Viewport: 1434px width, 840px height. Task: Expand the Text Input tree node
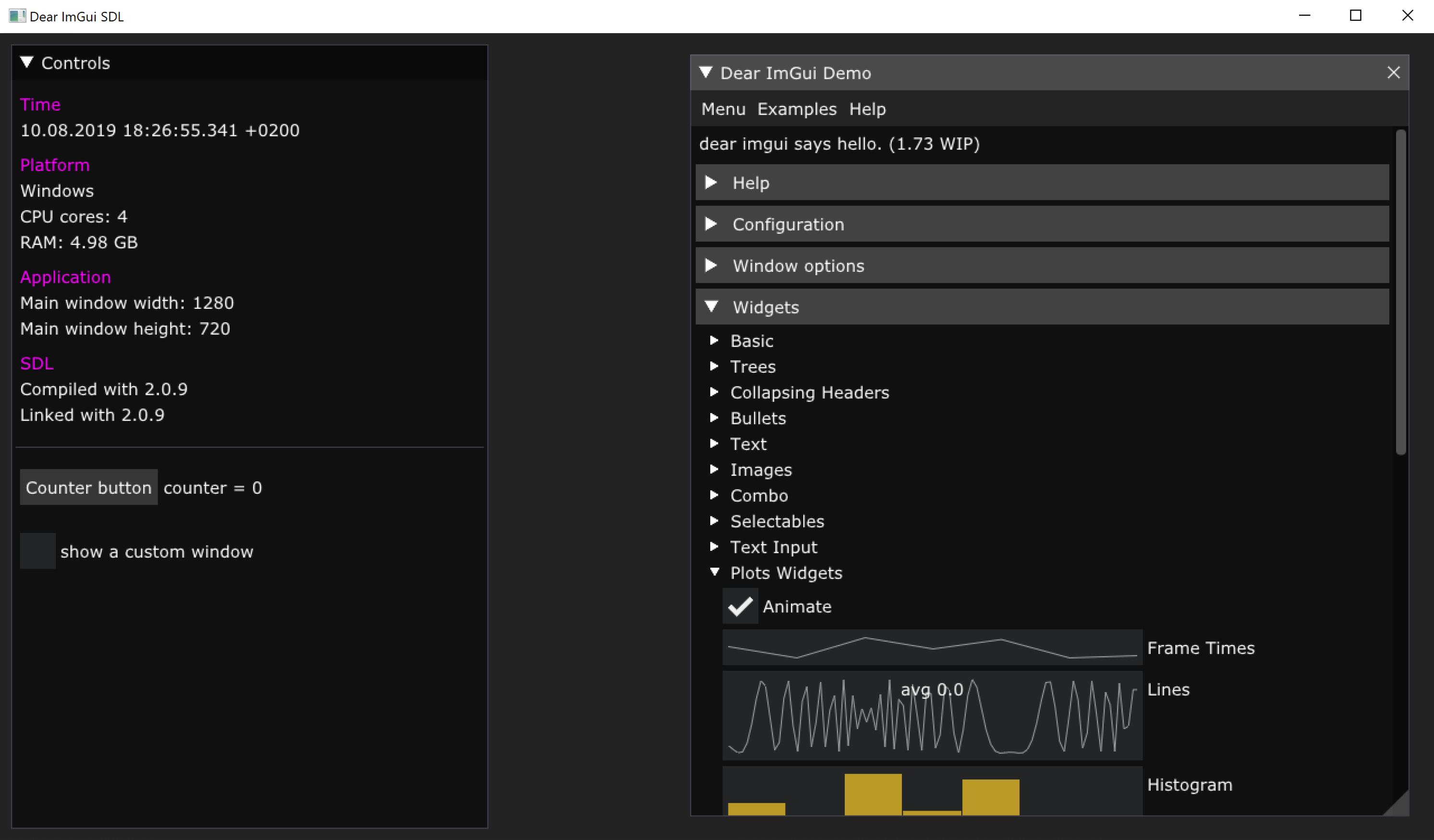[714, 547]
